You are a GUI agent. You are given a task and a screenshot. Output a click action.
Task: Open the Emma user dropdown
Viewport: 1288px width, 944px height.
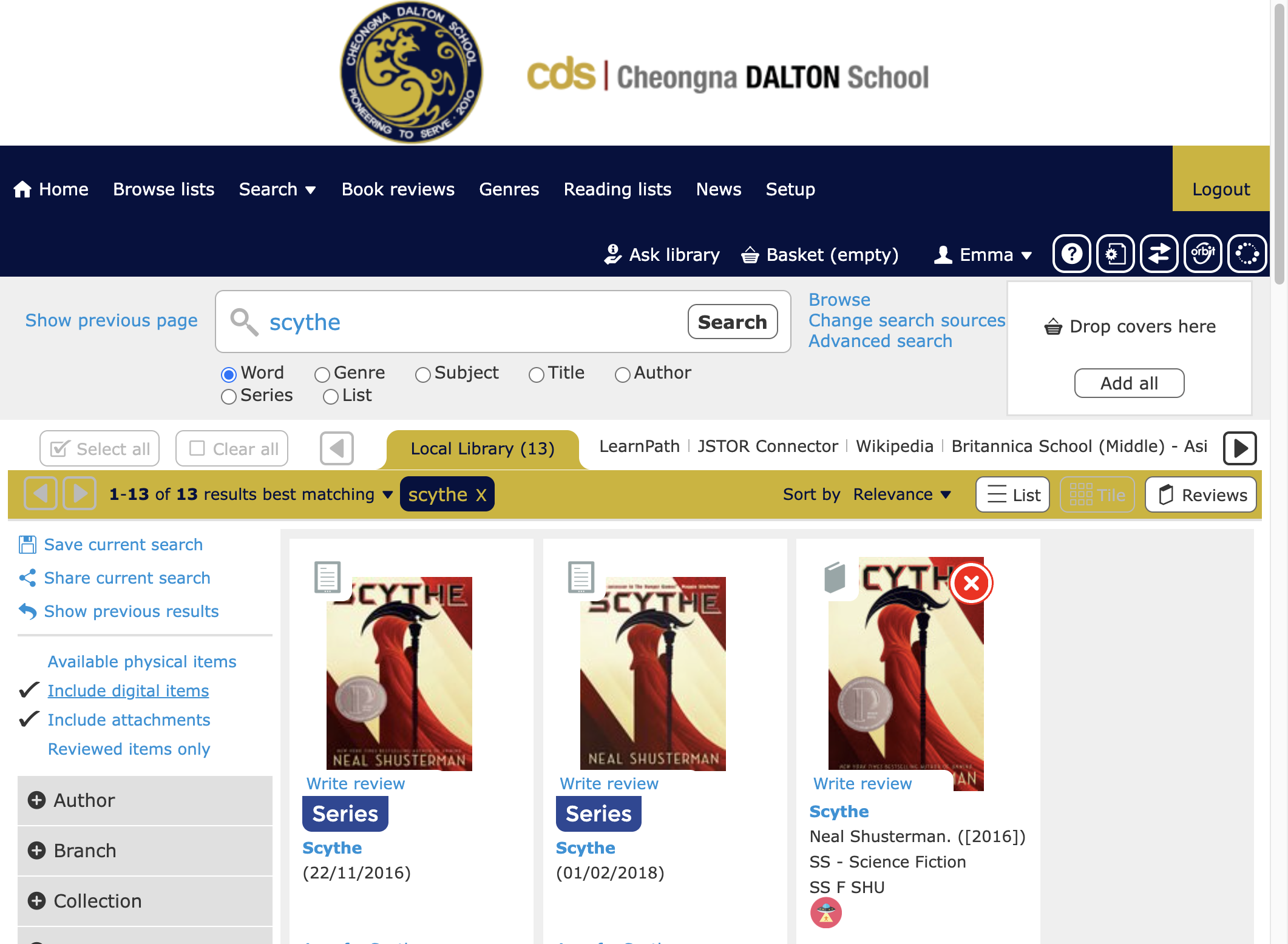click(983, 255)
